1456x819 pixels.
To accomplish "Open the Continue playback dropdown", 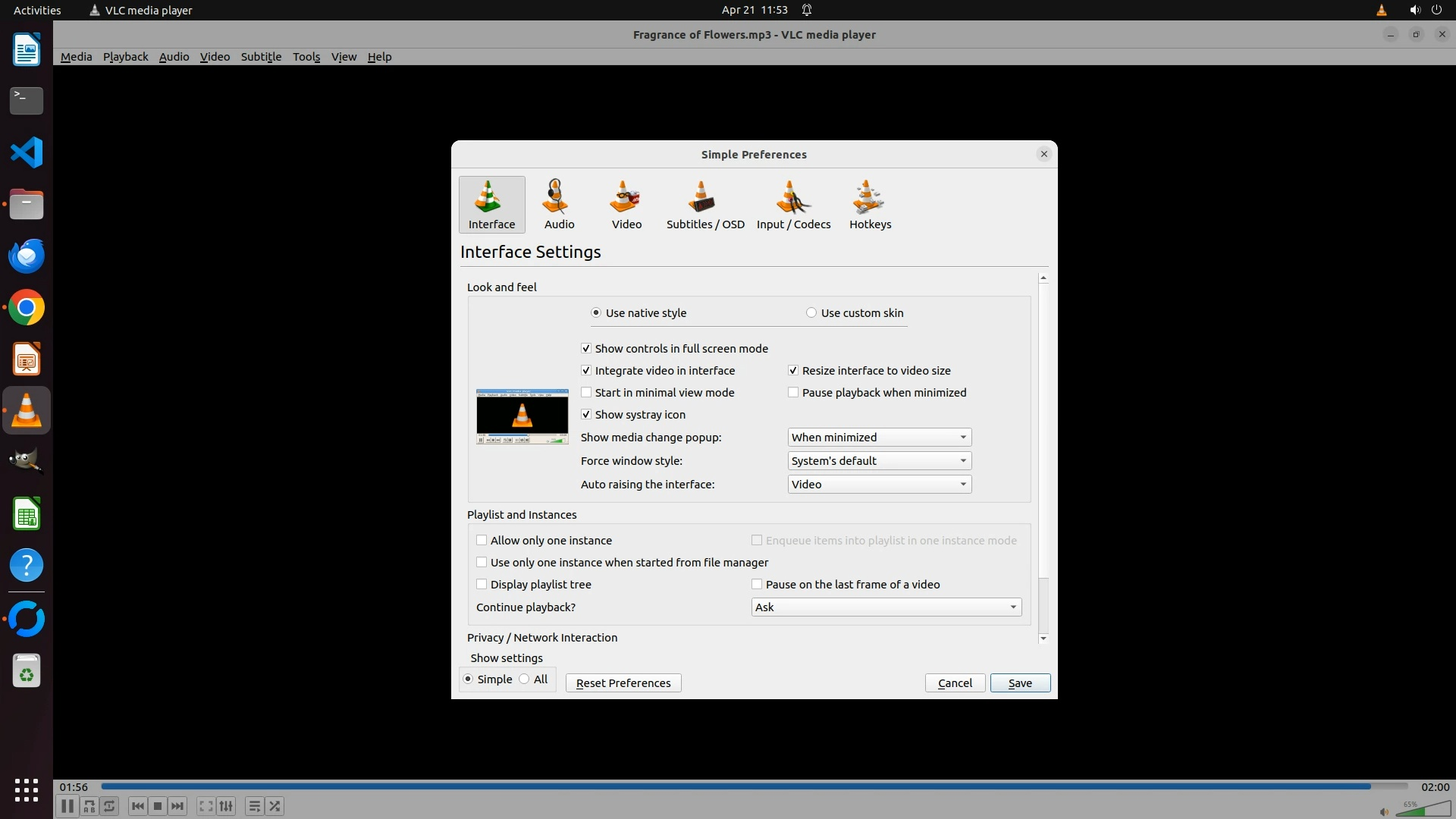I will (x=886, y=607).
